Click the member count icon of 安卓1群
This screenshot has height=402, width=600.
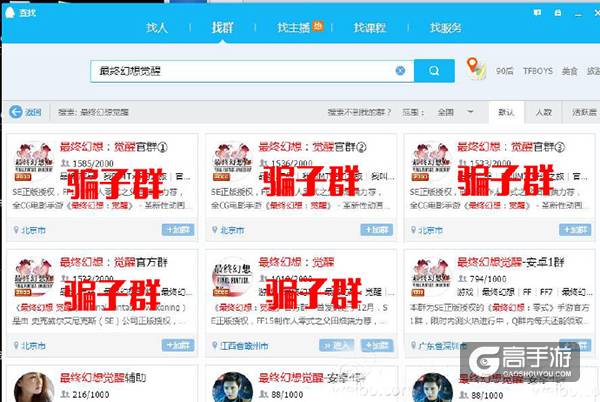click(462, 277)
